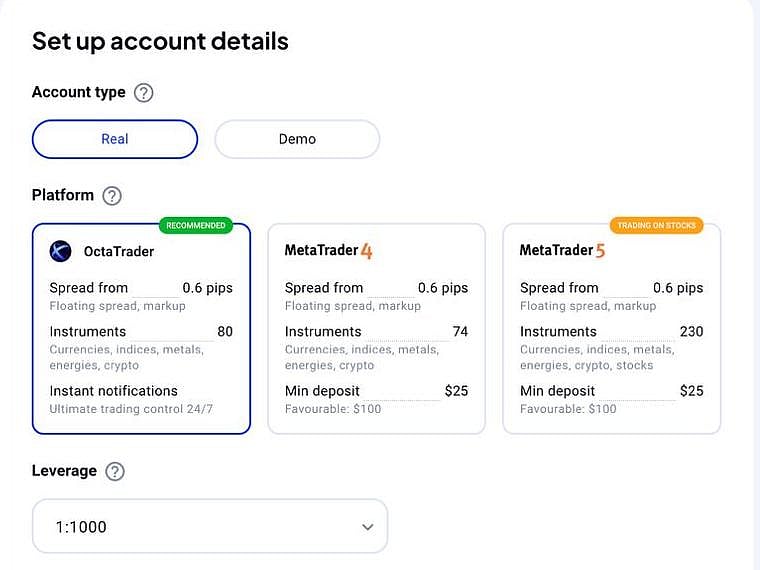Image resolution: width=760 pixels, height=570 pixels.
Task: Click the 'Account type' label
Action: (x=79, y=92)
